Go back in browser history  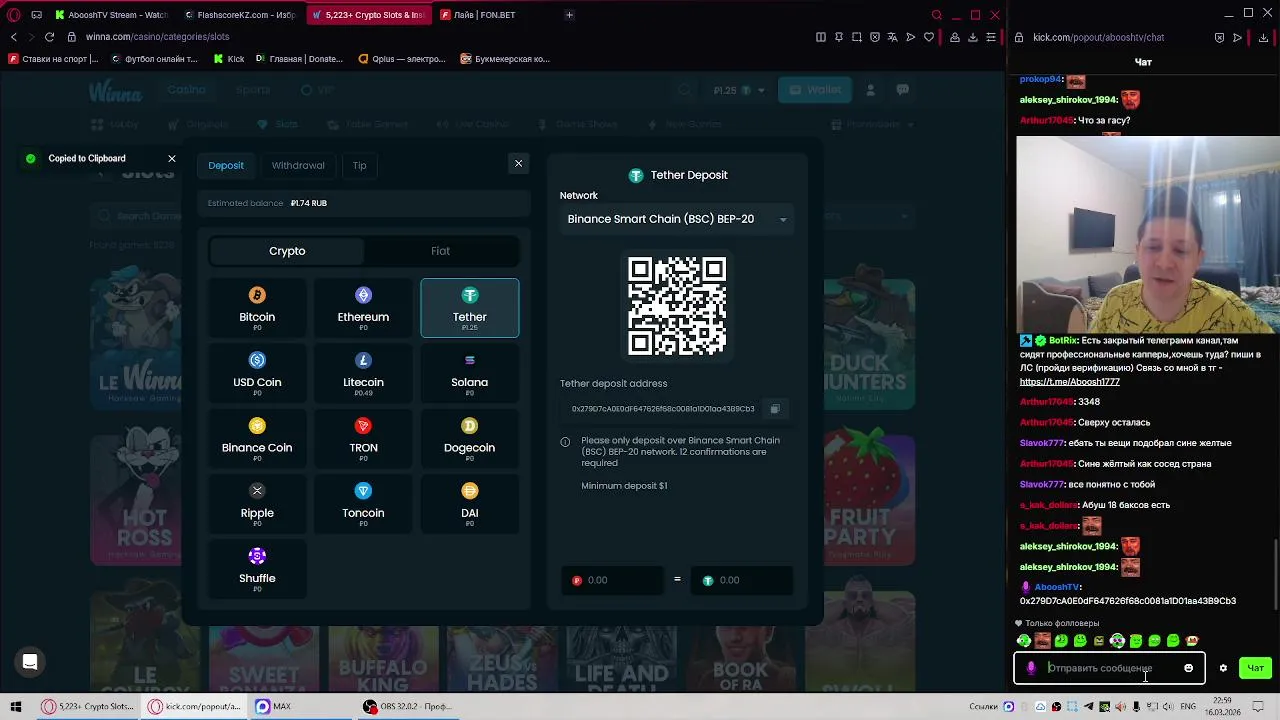(14, 37)
